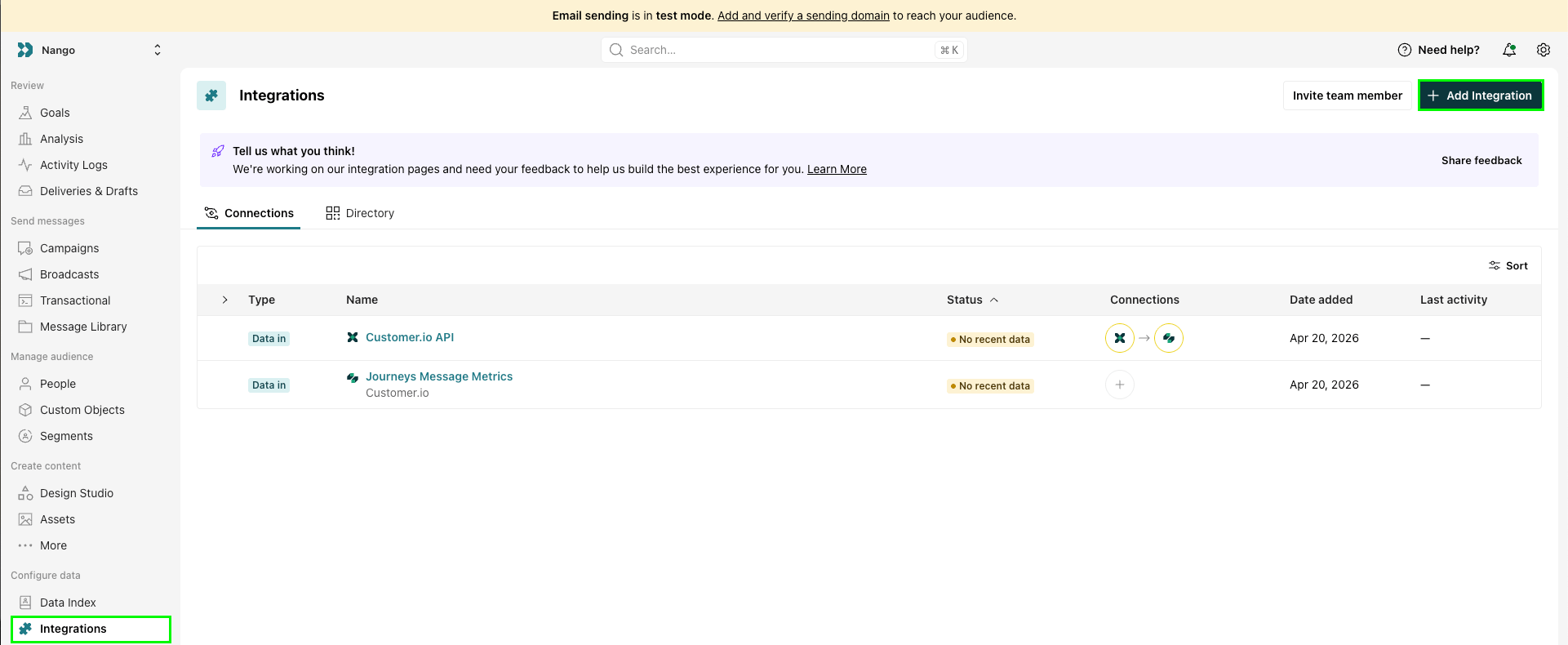The width and height of the screenshot is (1568, 645).
Task: Focus the Search input field
Action: [784, 50]
